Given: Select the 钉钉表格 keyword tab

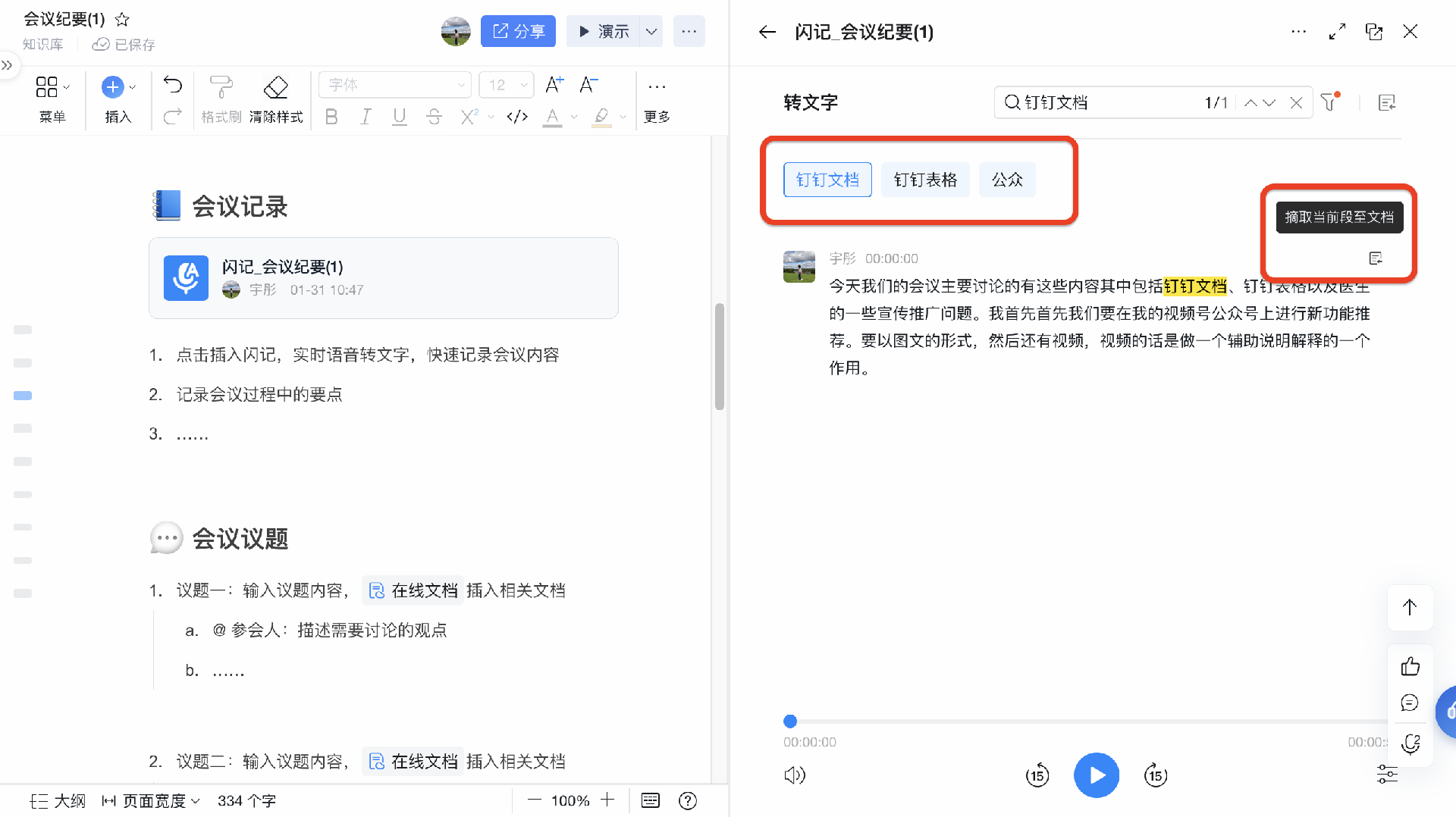Looking at the screenshot, I should click(925, 180).
